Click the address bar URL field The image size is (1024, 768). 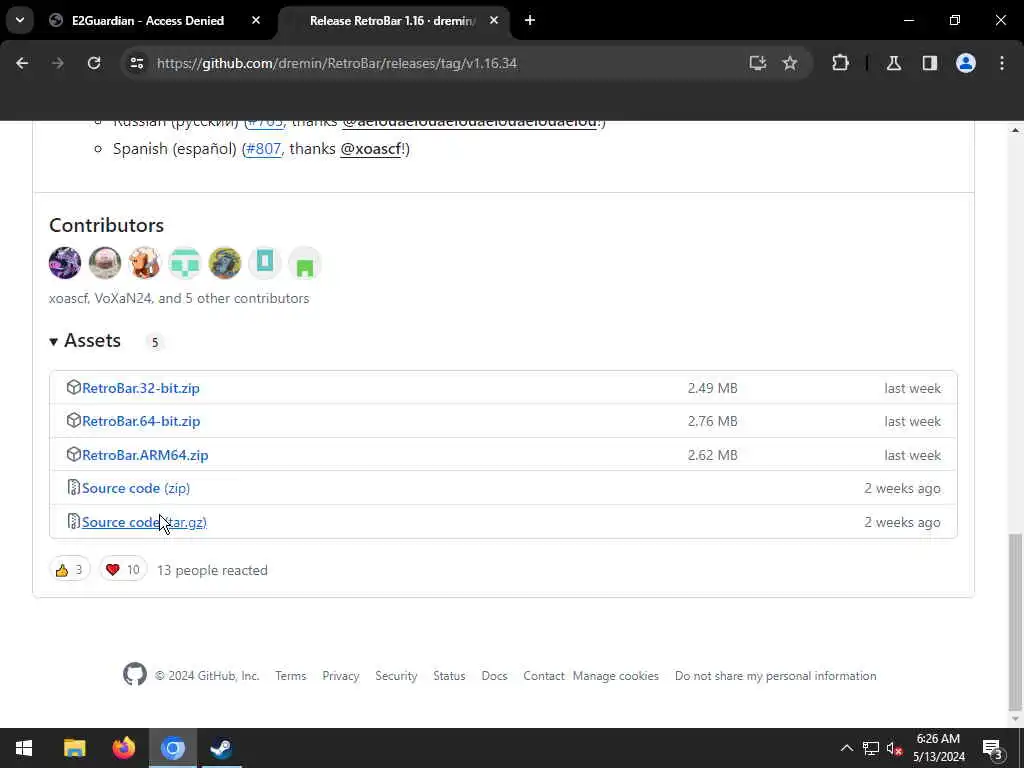[x=451, y=63]
